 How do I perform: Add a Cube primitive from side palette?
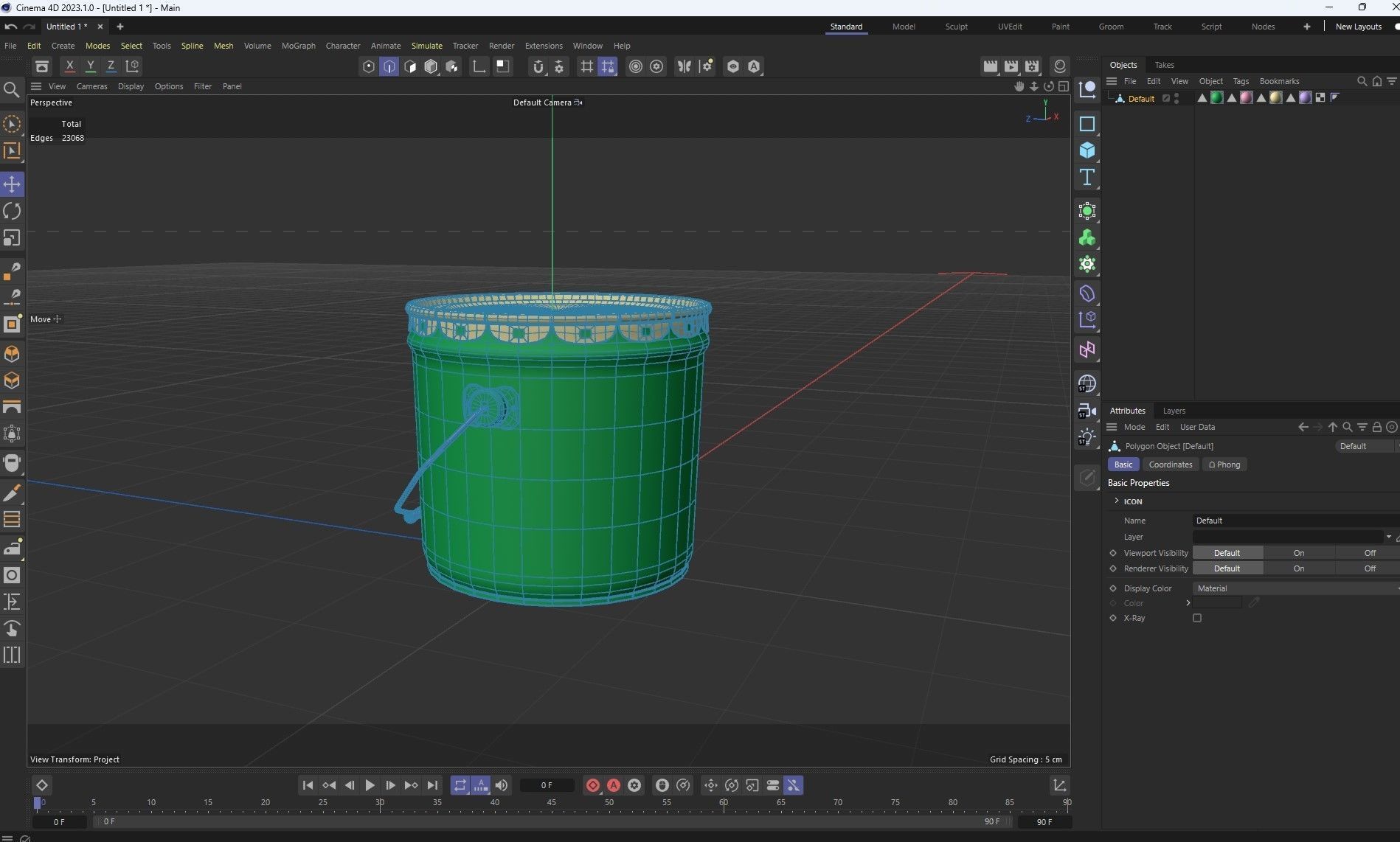pos(1087,150)
